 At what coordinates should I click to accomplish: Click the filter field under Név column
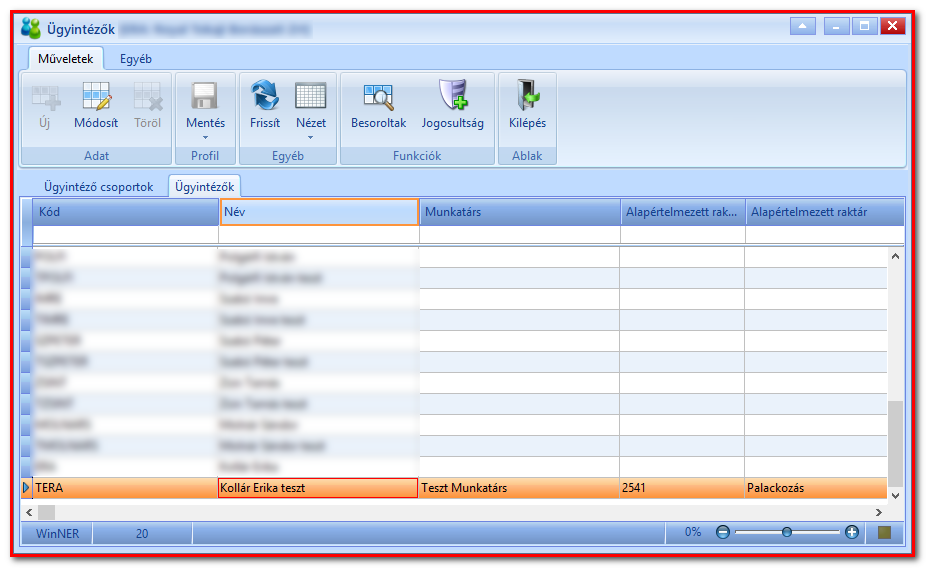[319, 235]
